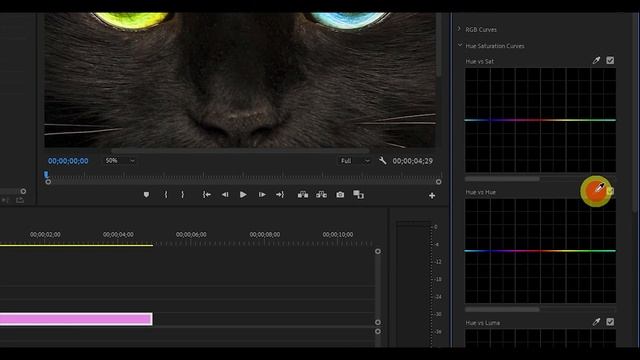Set the Mark Out point
This screenshot has height=360, width=640.
click(x=182, y=195)
